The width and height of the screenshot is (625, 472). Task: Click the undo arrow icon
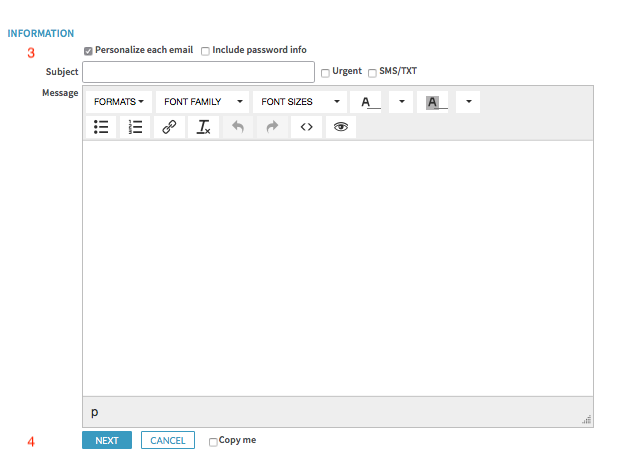point(238,127)
